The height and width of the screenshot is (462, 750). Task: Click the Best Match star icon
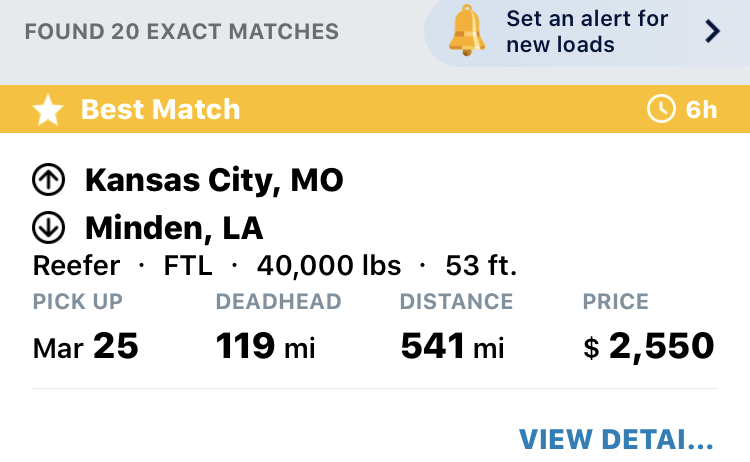click(48, 110)
